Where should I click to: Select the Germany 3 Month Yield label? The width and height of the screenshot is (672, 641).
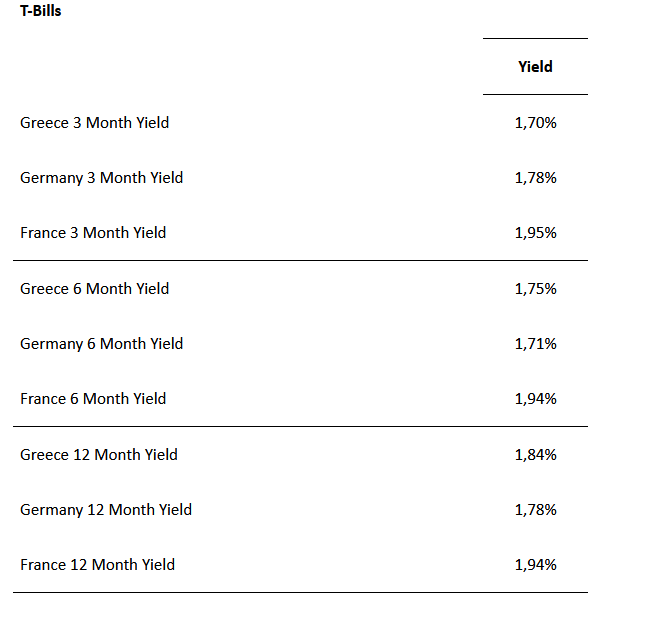click(x=101, y=178)
